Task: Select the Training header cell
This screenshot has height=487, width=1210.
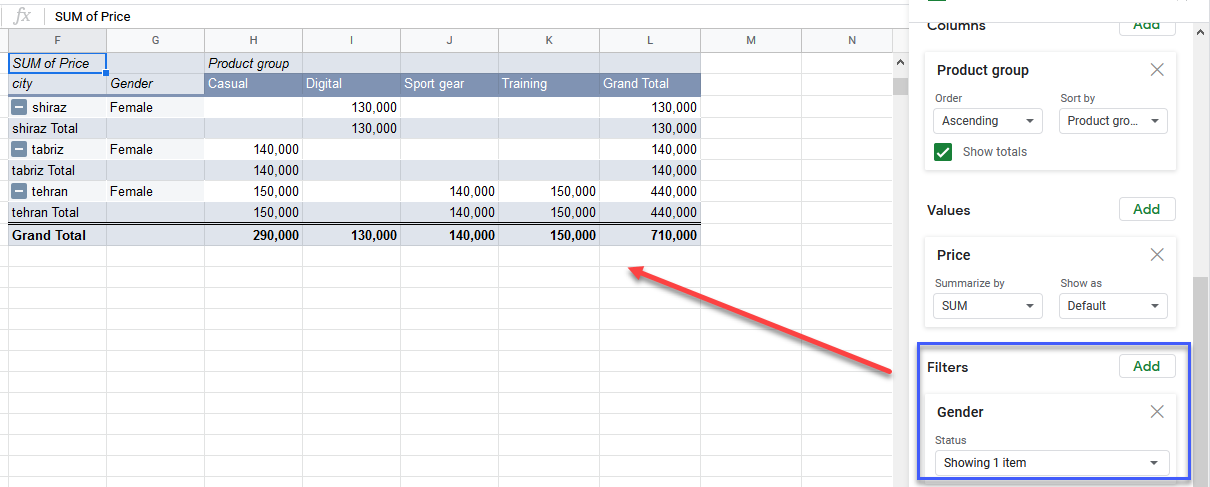Action: tap(549, 84)
